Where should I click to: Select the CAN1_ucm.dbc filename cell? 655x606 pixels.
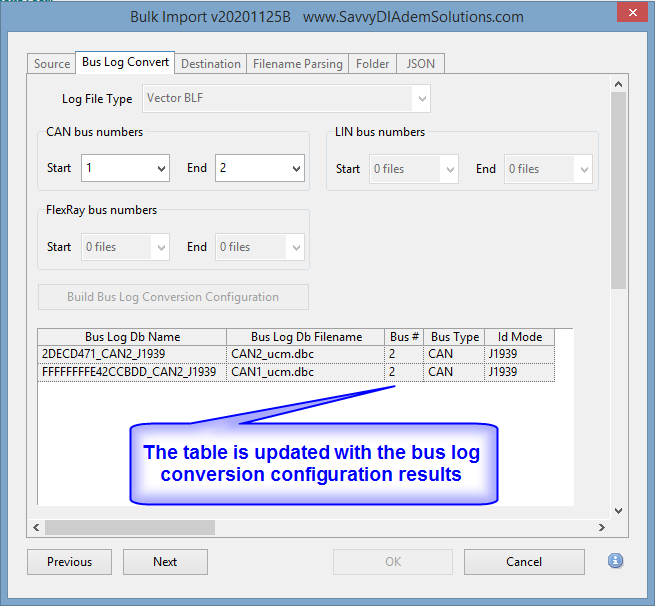tap(305, 372)
